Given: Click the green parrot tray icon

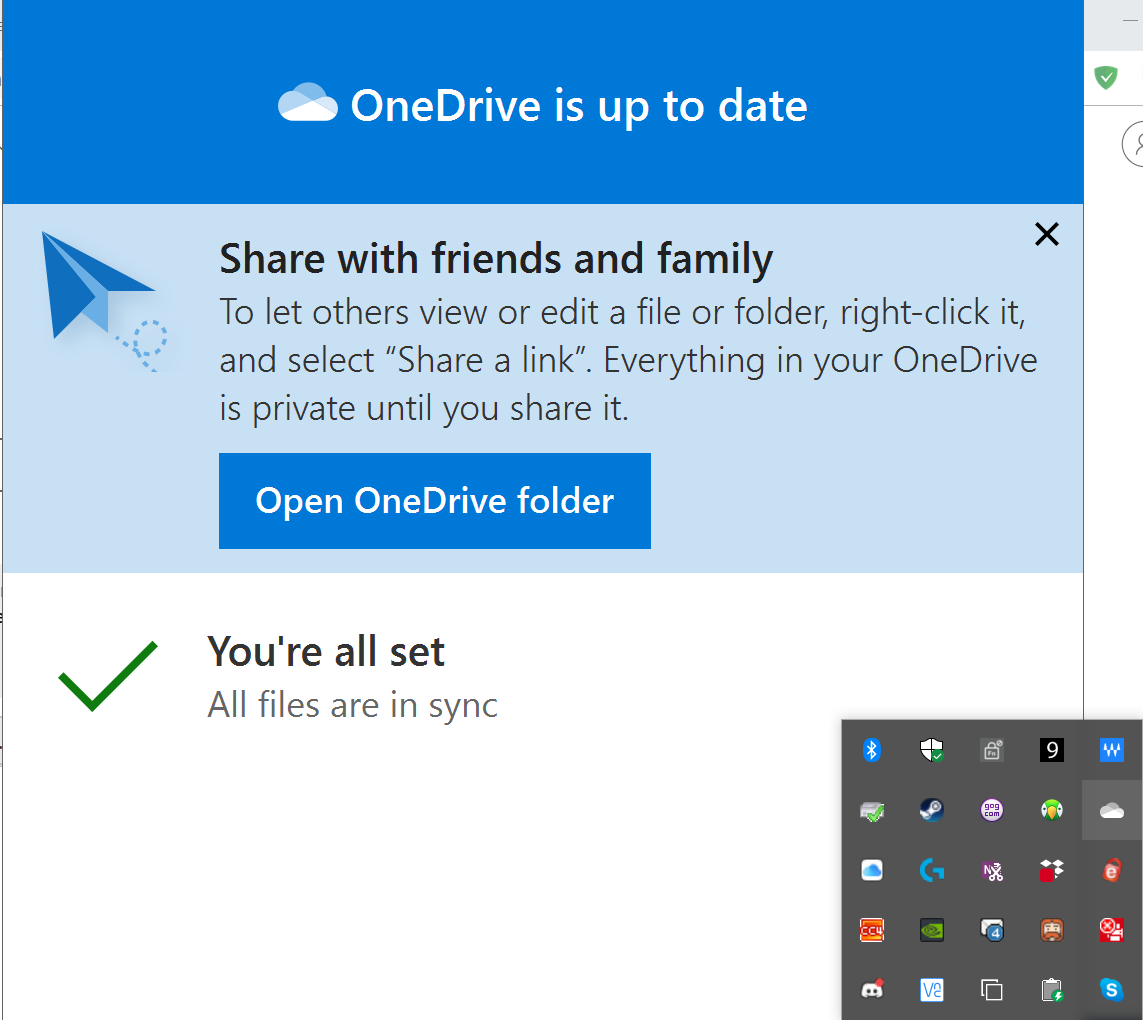Looking at the screenshot, I should (x=1052, y=810).
